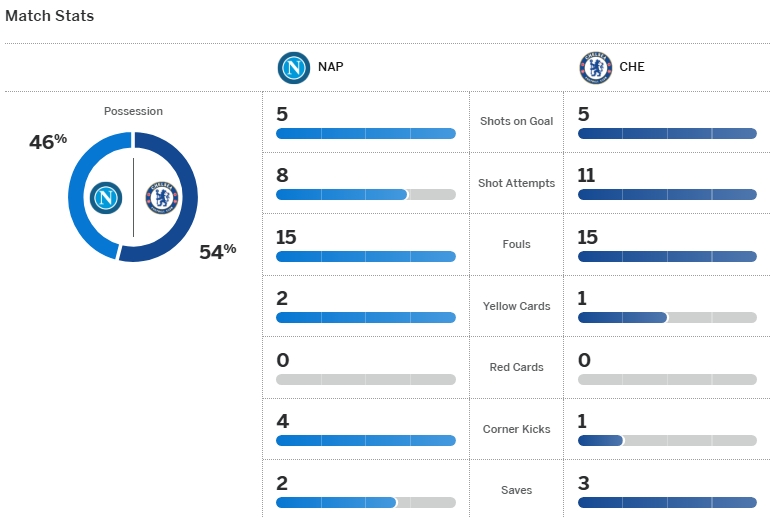Click Napoli's Shot Attempts bar
Screen dimensions: 776x518
[365, 195]
